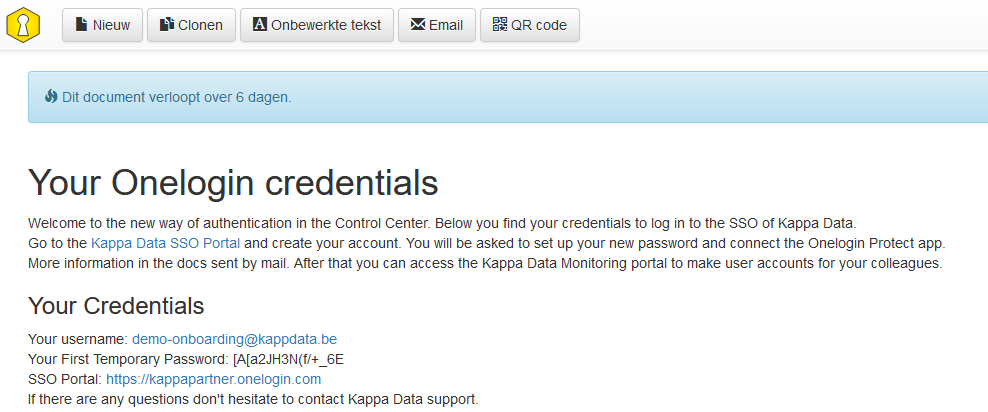Click the "Your Onelogin credentials" heading
Image resolution: width=988 pixels, height=412 pixels.
click(x=233, y=183)
